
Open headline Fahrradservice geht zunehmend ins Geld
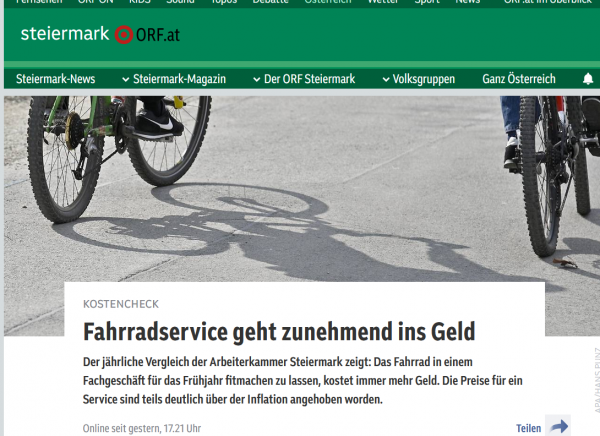tap(279, 331)
